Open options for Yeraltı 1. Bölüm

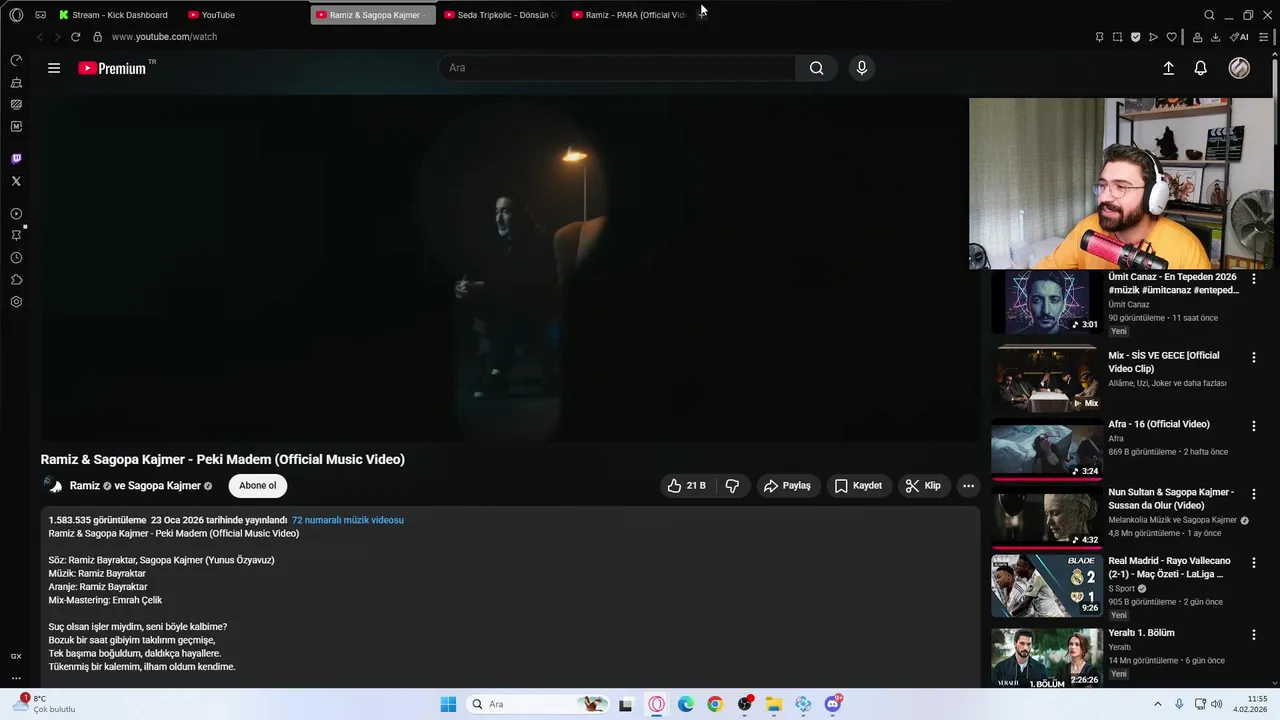1253,635
